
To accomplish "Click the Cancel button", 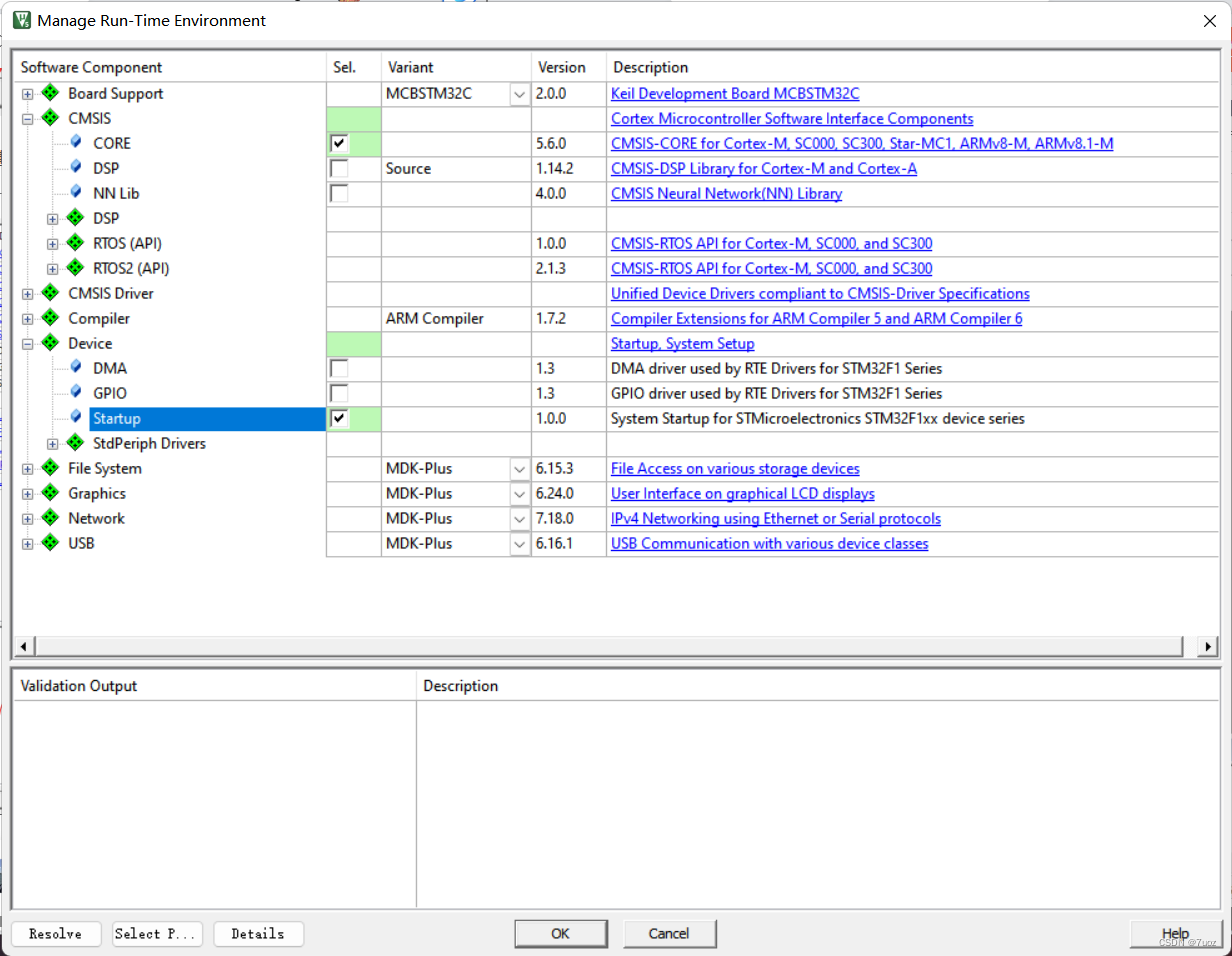I will pyautogui.click(x=669, y=934).
